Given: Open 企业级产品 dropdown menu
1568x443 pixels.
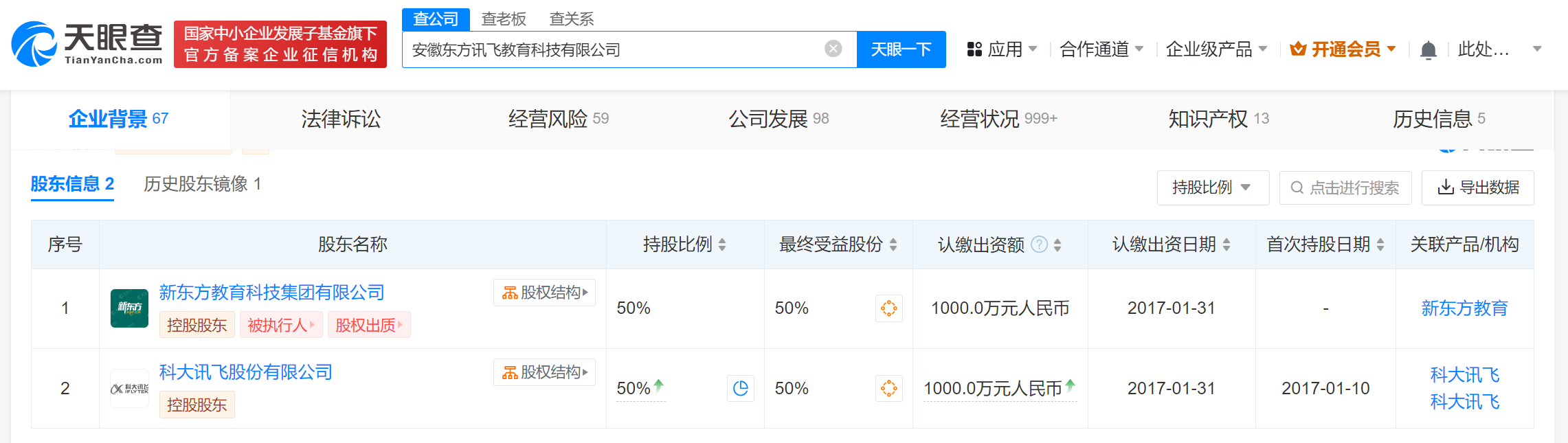Looking at the screenshot, I should point(1217,49).
